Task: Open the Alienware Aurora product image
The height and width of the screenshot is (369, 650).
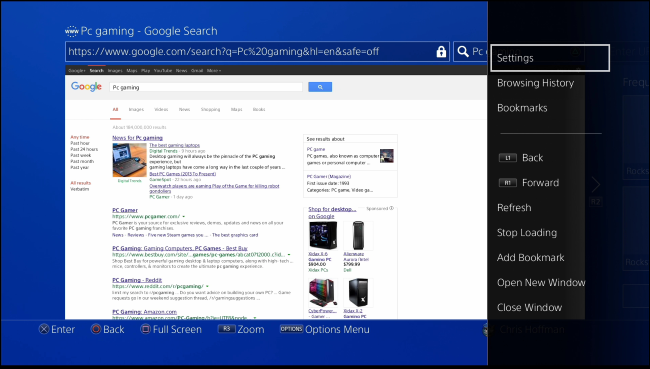Action: 358,235
